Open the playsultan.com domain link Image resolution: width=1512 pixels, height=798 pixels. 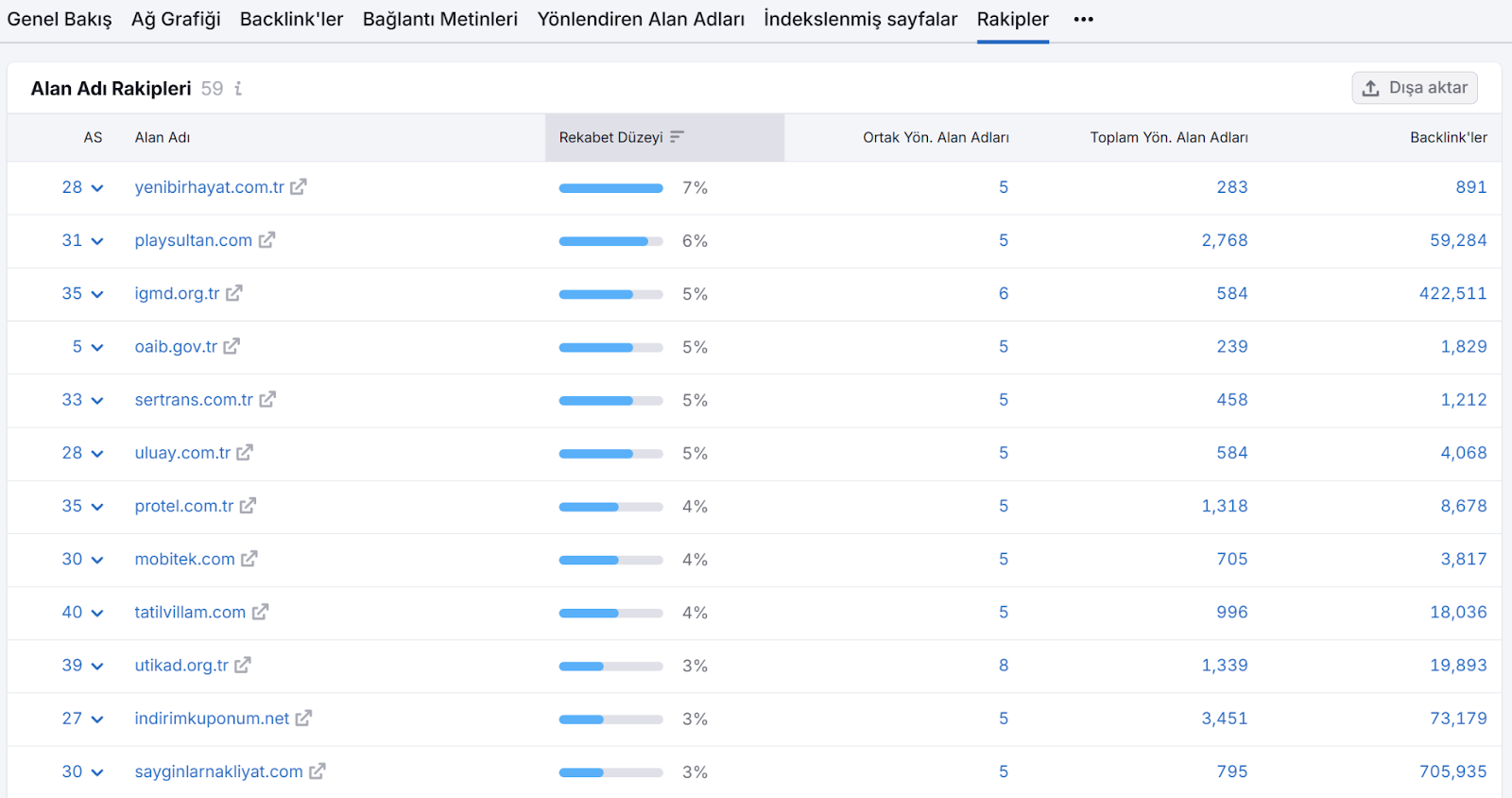(194, 240)
